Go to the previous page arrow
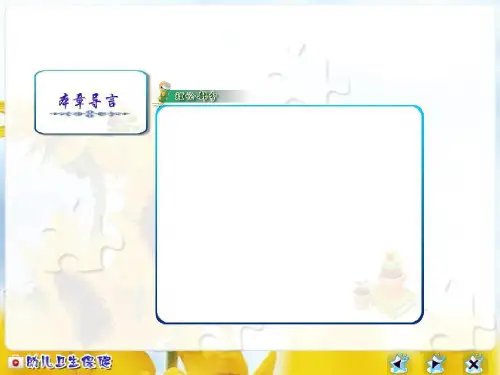The image size is (500, 375). point(399,363)
